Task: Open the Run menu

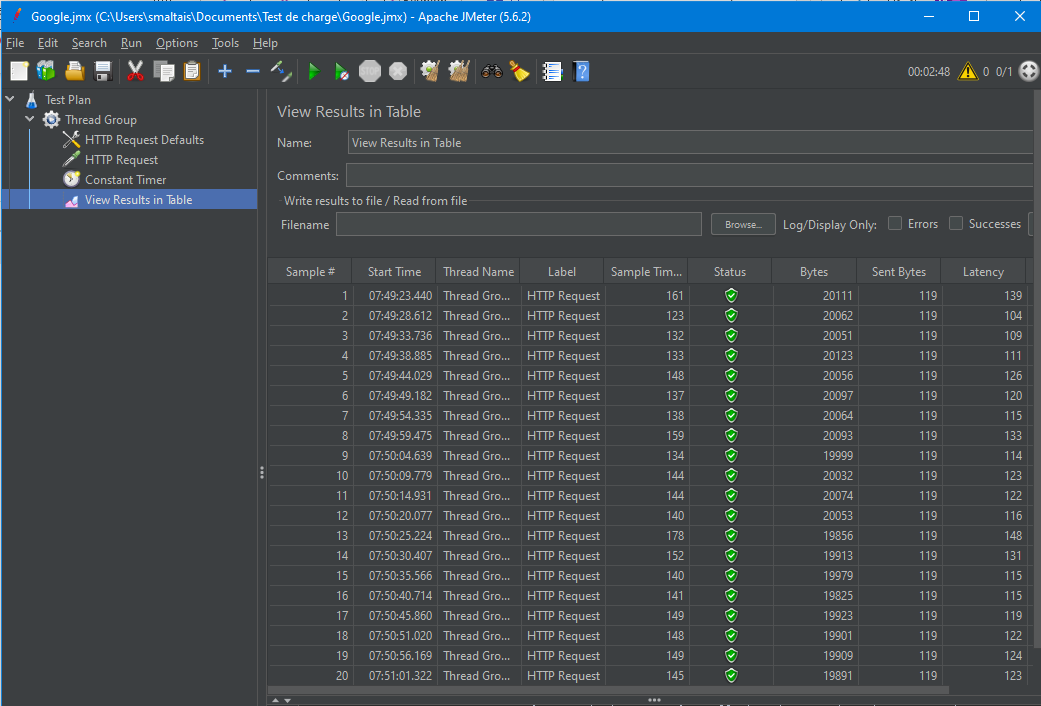Action: 131,43
